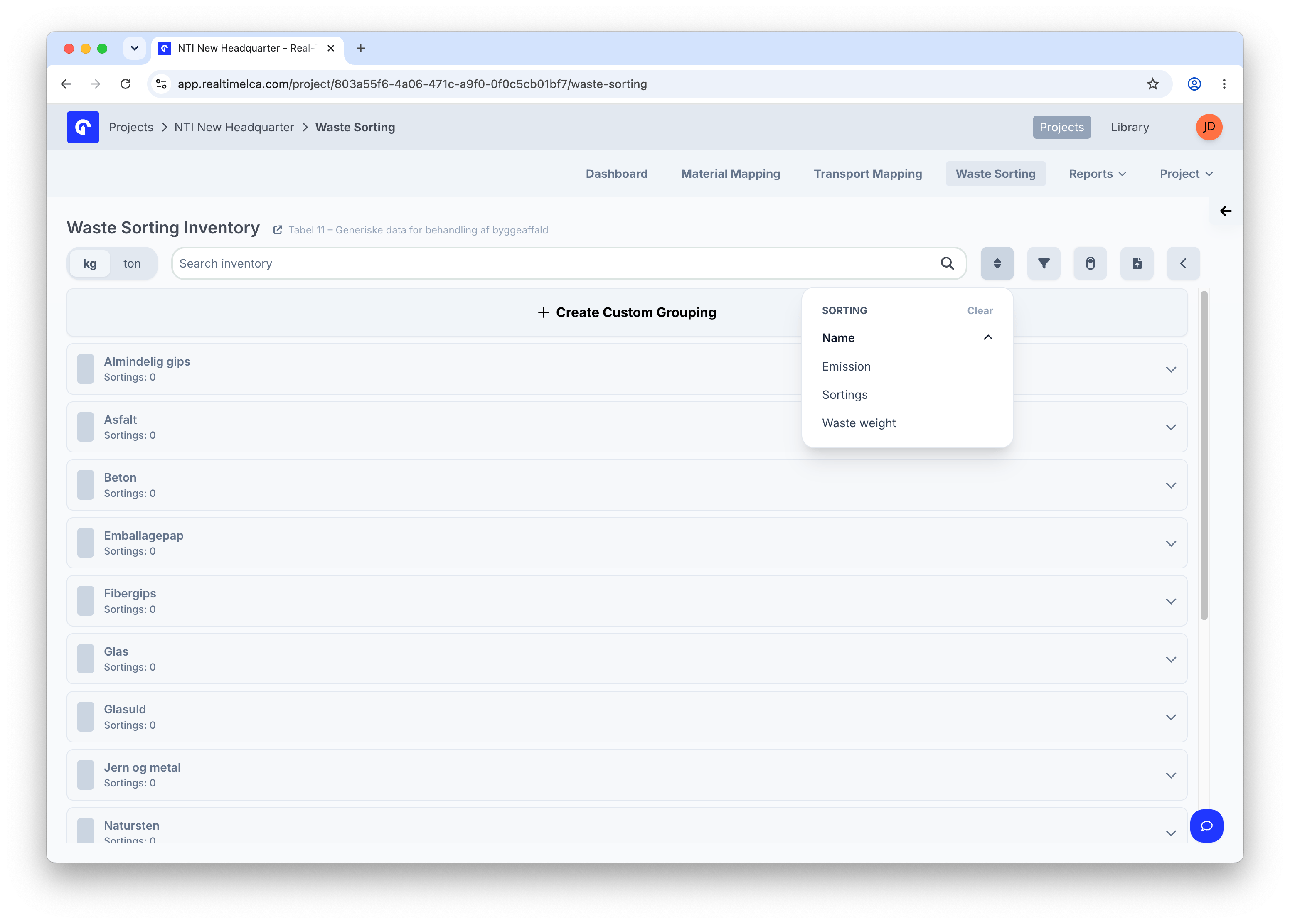
Task: Go back in browser history
Action: pos(66,84)
